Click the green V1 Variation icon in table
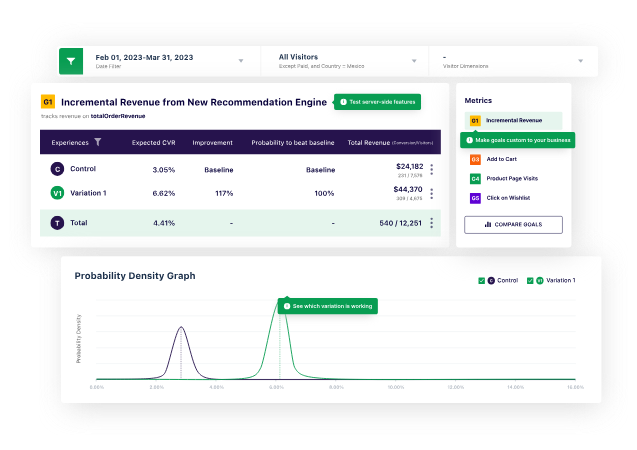 [57, 193]
